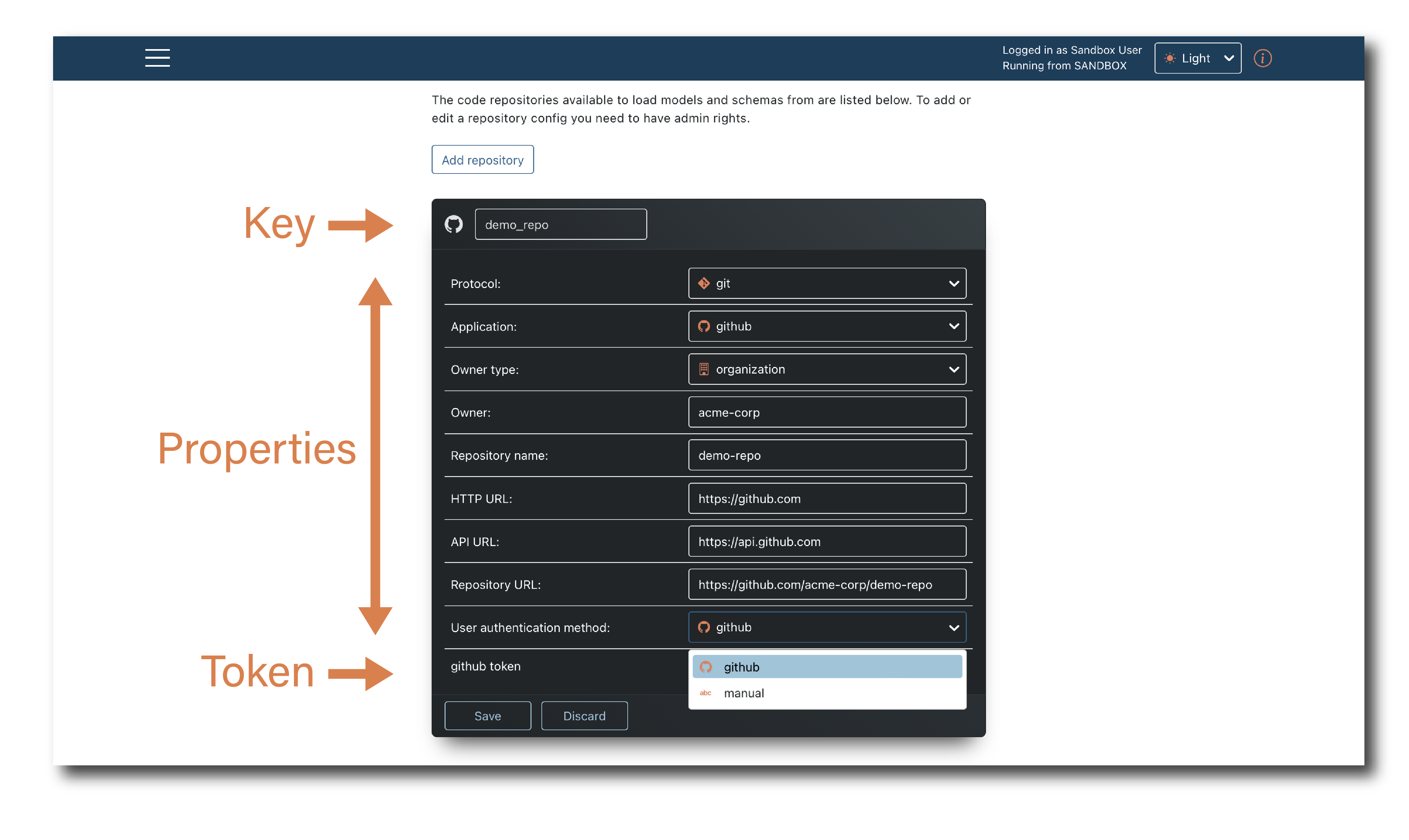
Task: Click the sun icon in the theme selector
Action: click(x=1169, y=58)
